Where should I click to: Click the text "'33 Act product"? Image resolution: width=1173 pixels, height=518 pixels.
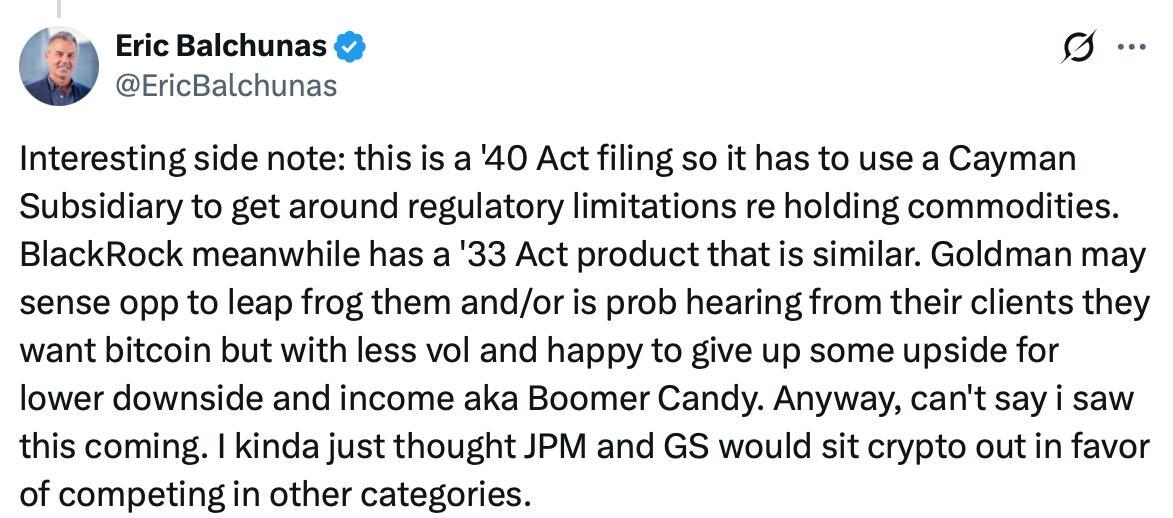click(x=582, y=254)
